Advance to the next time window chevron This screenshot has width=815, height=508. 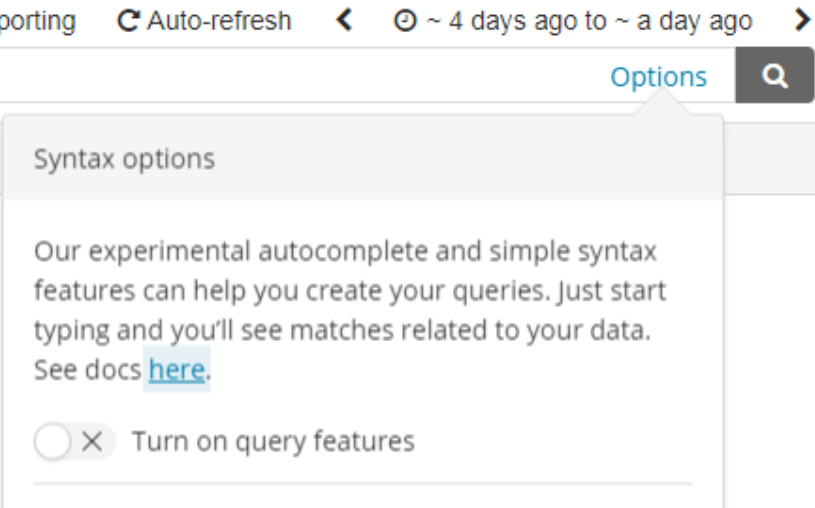coord(801,20)
